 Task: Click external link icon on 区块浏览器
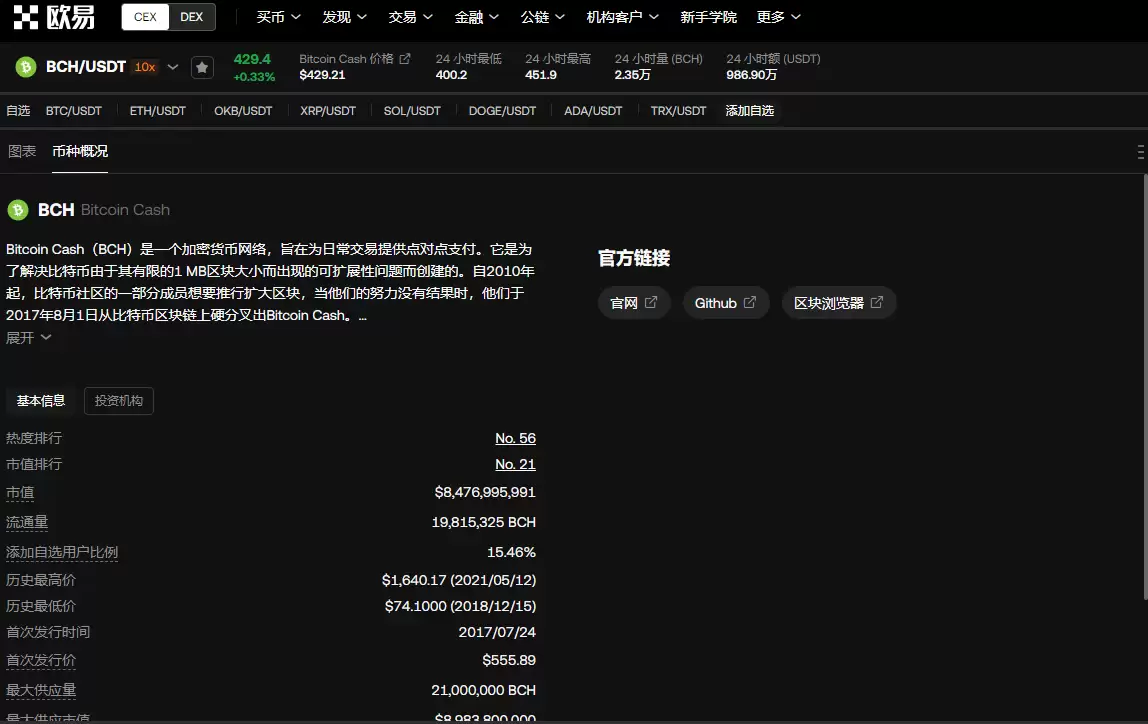(876, 302)
